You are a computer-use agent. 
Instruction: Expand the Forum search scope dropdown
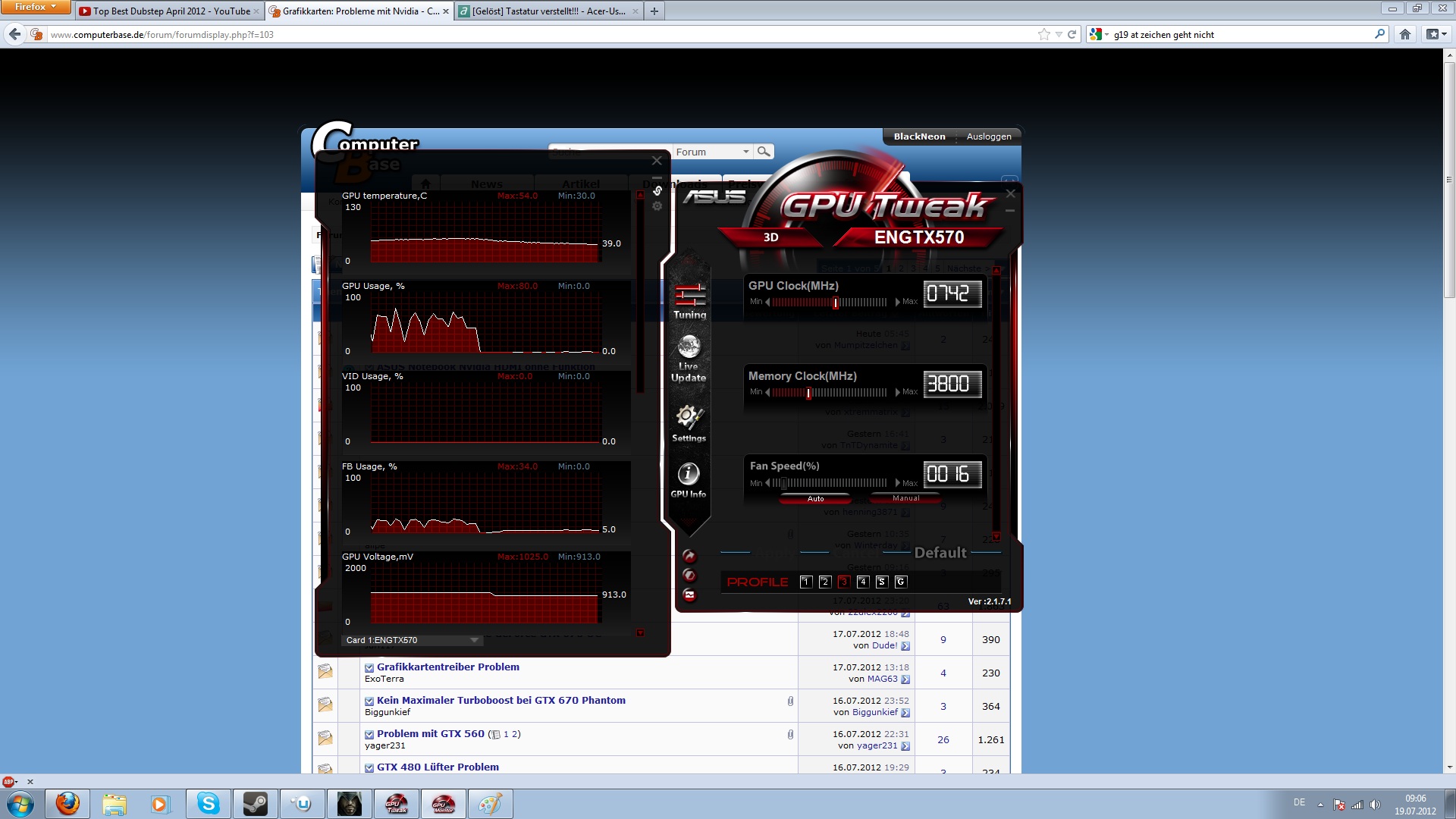pyautogui.click(x=746, y=152)
